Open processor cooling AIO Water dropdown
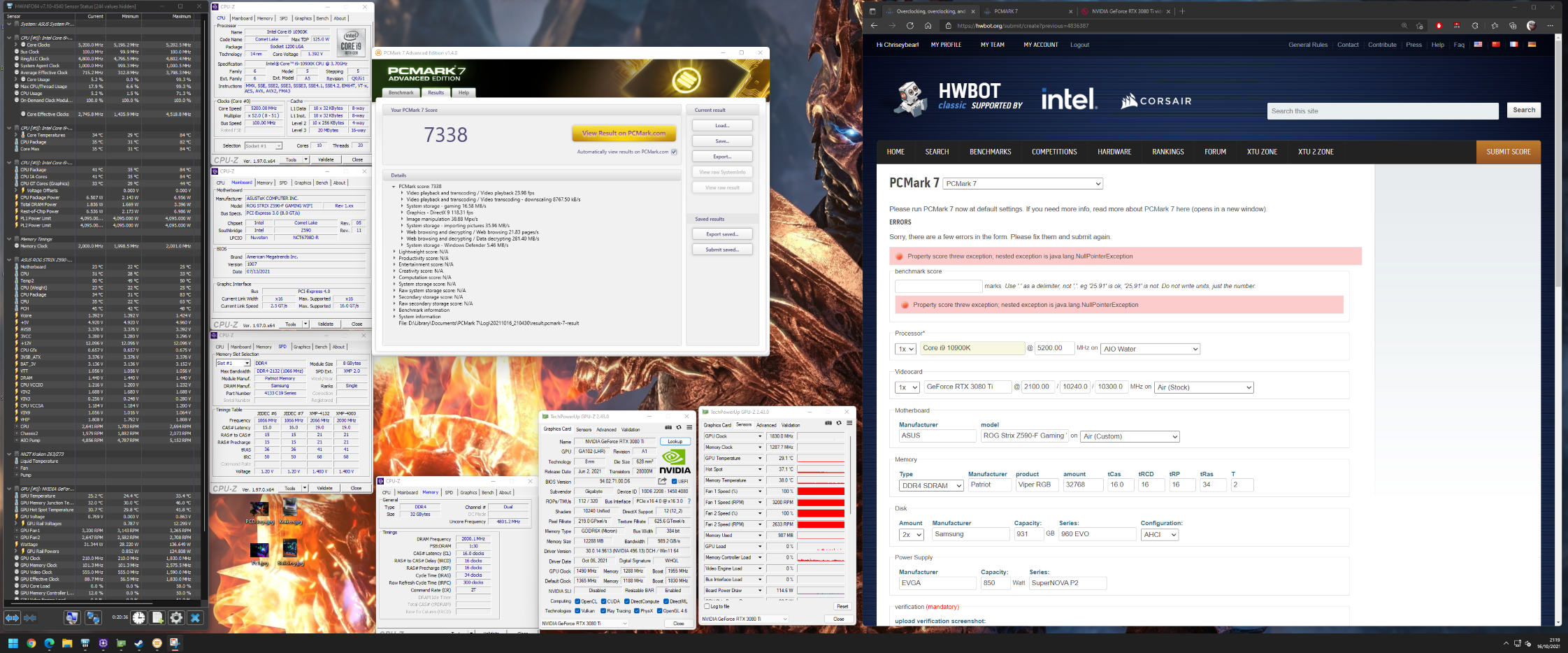Viewport: 1568px width, 653px height. tap(1150, 349)
